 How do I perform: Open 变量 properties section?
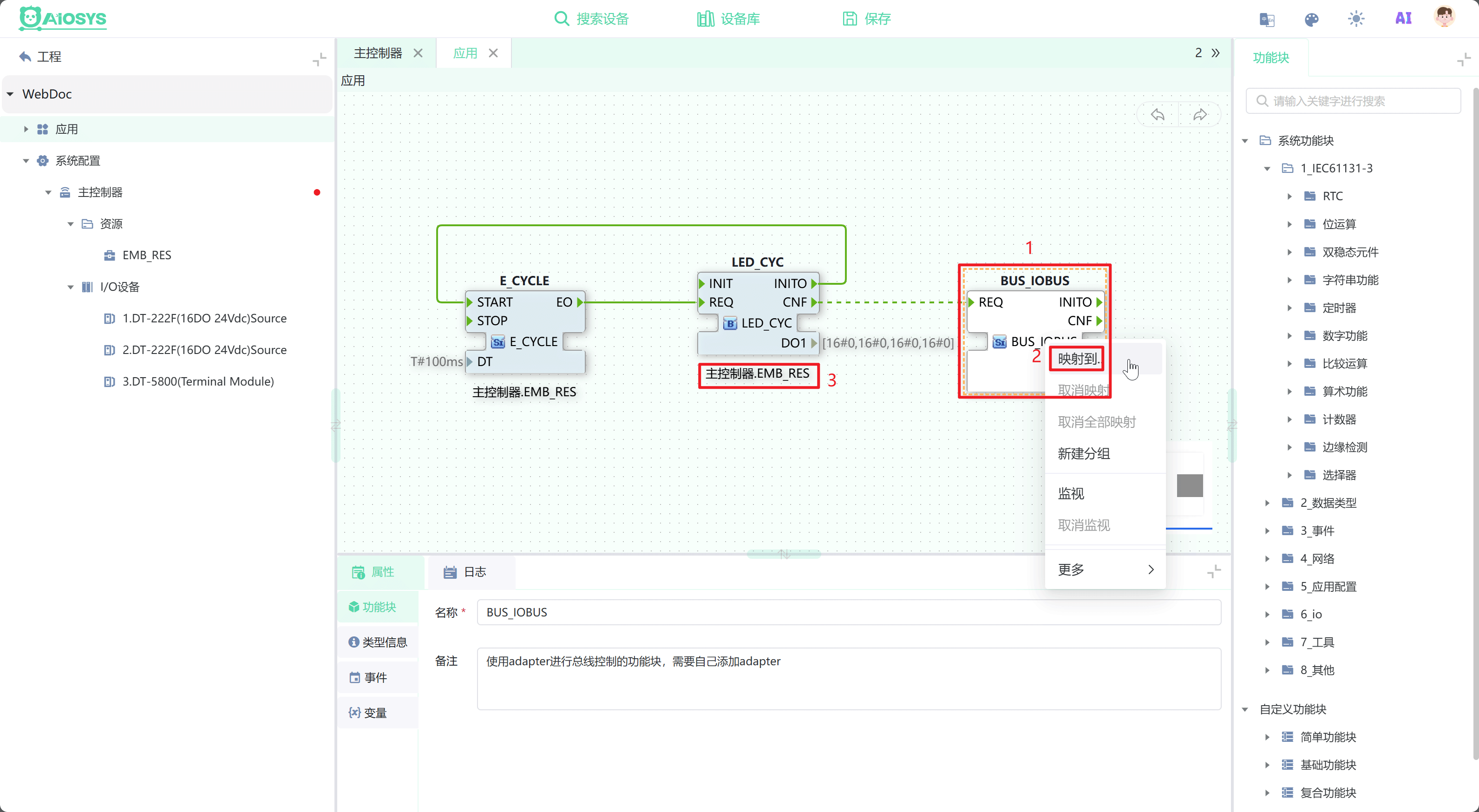378,713
